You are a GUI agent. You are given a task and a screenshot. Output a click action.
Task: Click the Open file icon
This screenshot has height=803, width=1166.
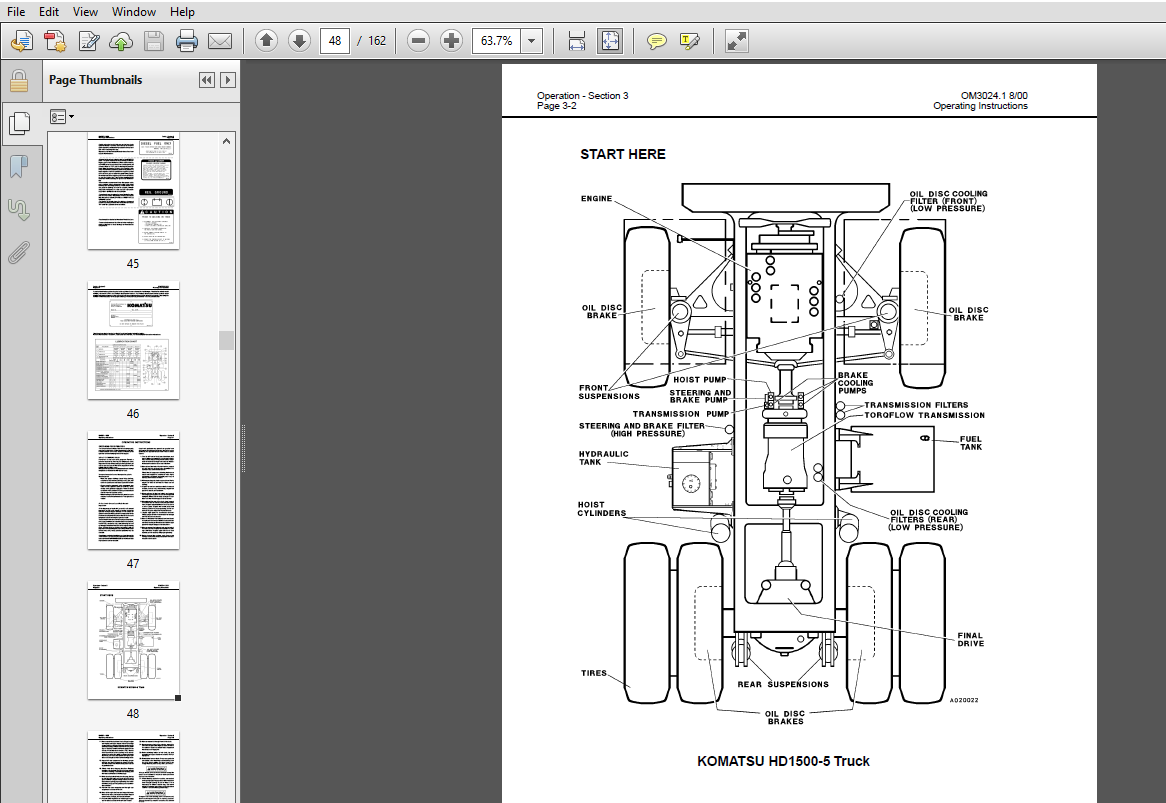coord(22,41)
